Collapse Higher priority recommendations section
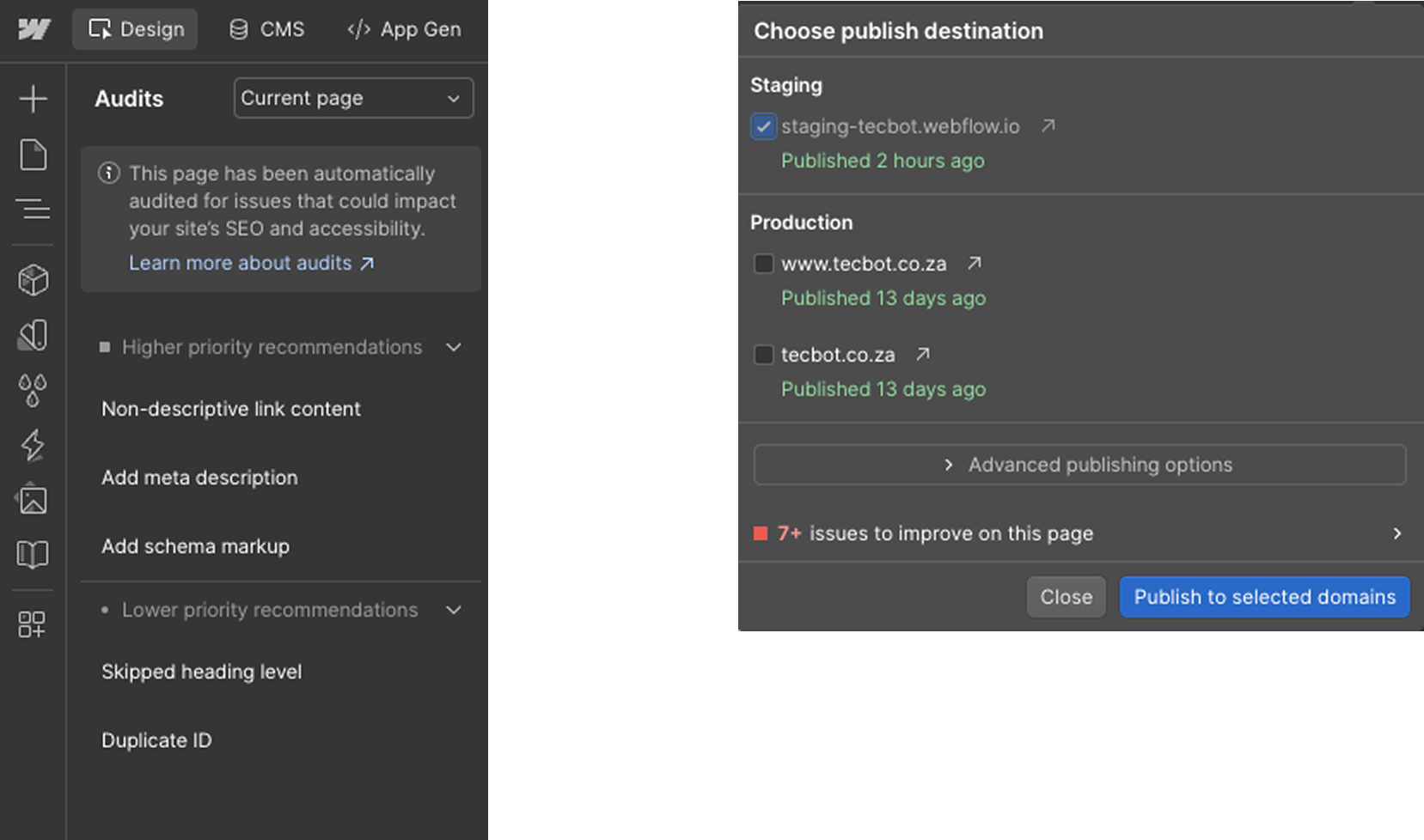Viewport: 1424px width, 840px height. point(454,347)
